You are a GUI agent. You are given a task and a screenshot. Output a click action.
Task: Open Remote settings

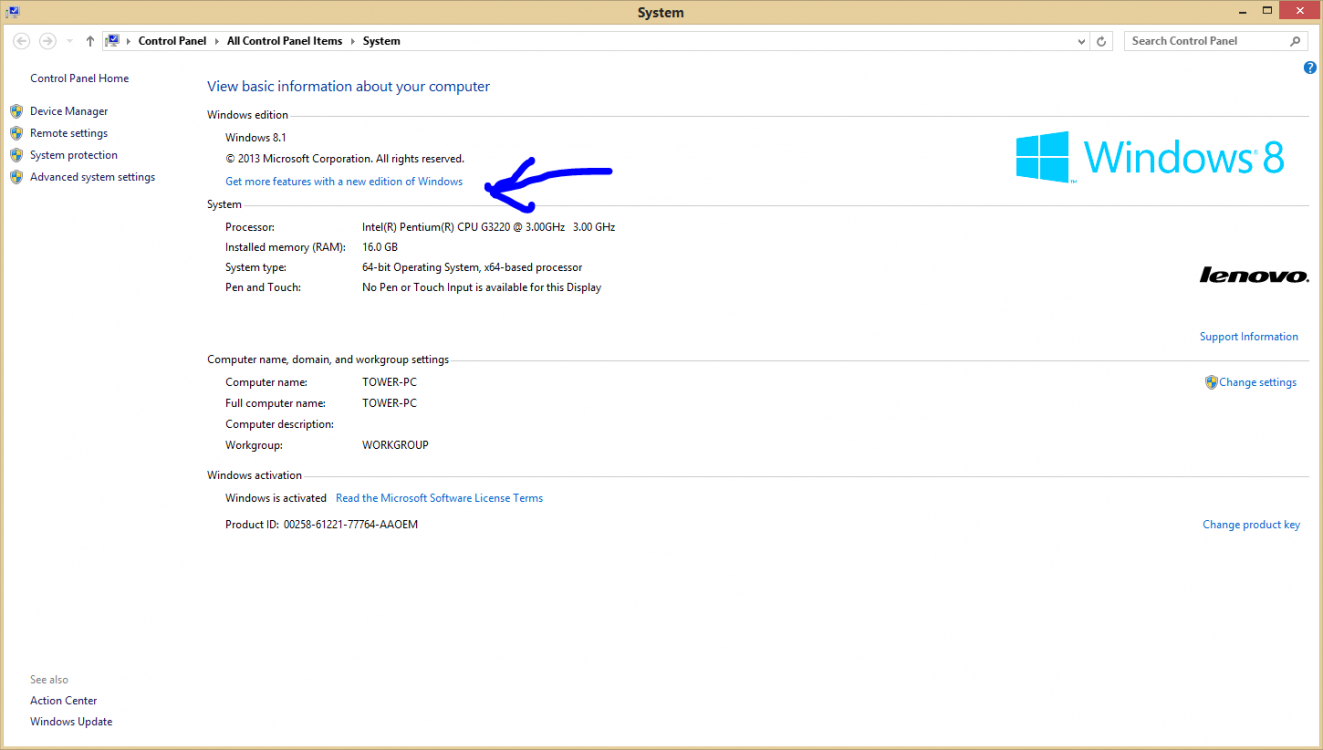pos(69,133)
